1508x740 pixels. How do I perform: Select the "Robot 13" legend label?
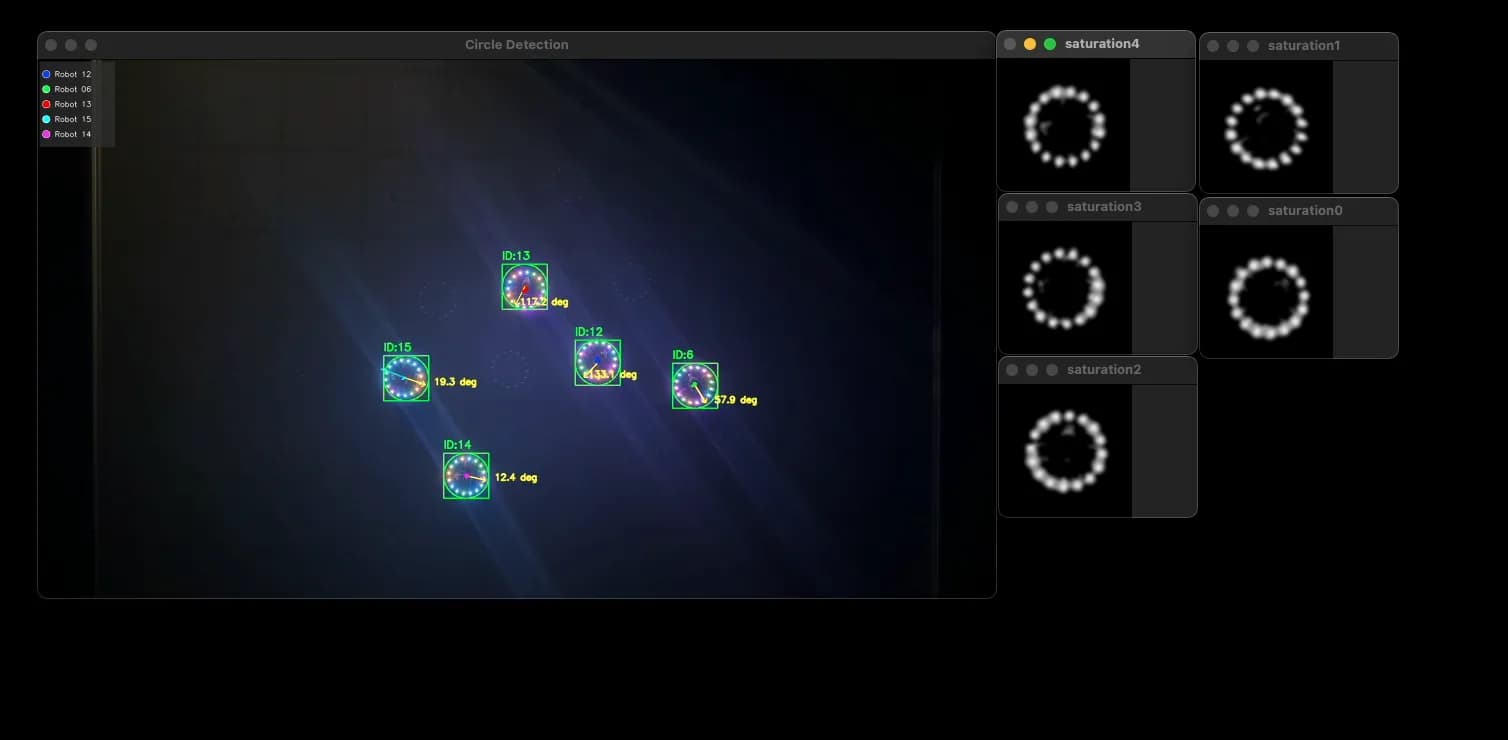click(73, 104)
